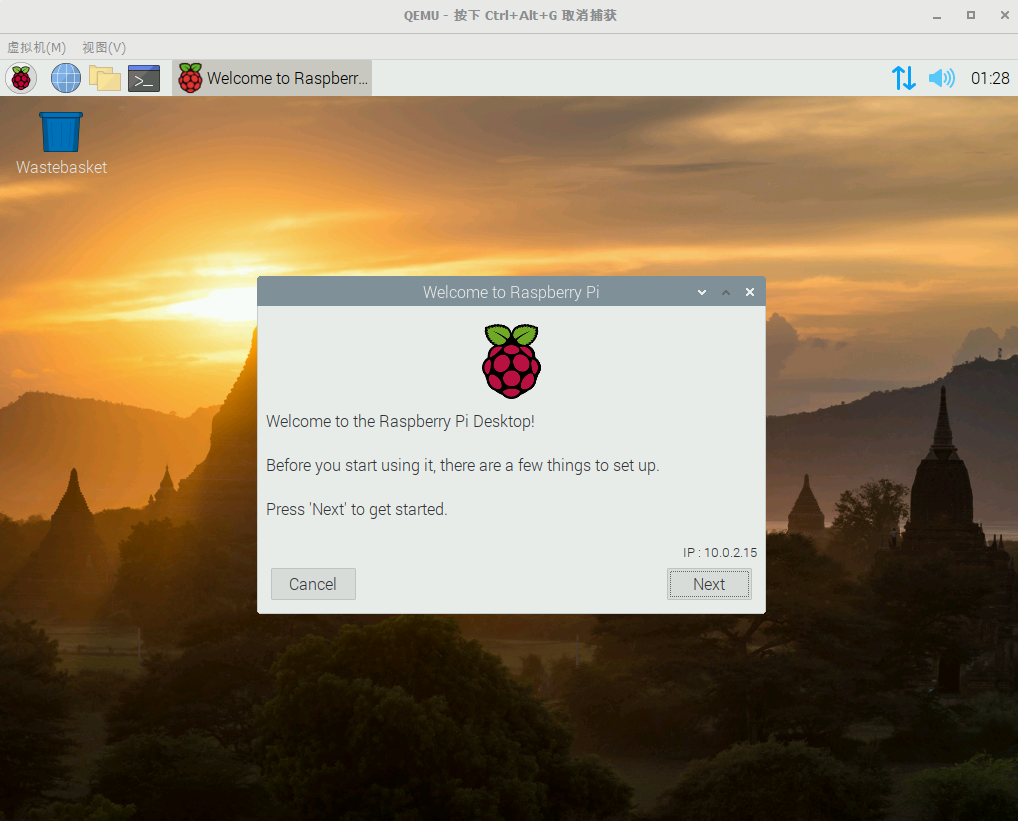Close the QEMU window
1018x821 pixels.
tap(1004, 16)
